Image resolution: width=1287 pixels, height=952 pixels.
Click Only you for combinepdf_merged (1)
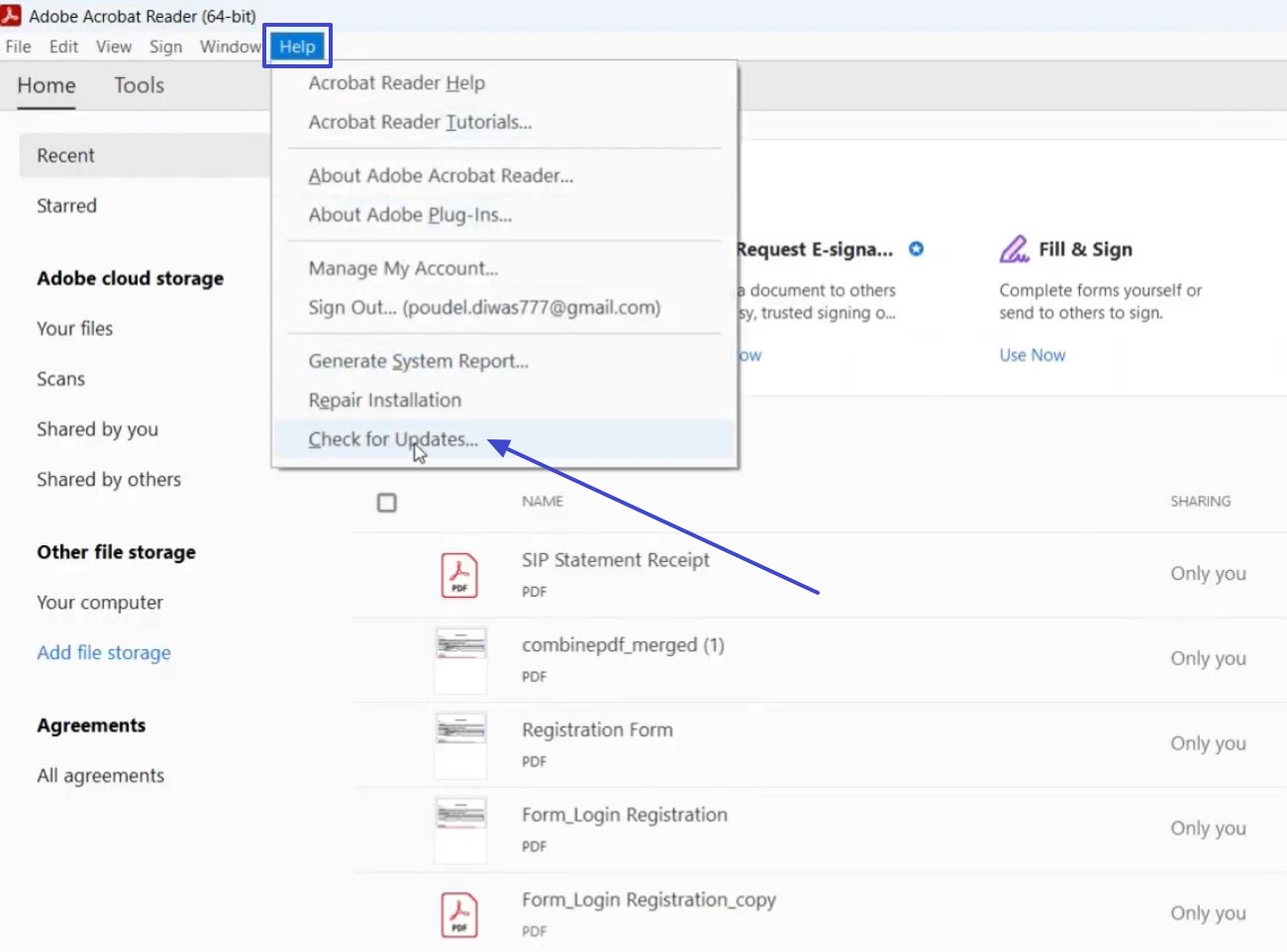pyautogui.click(x=1208, y=659)
